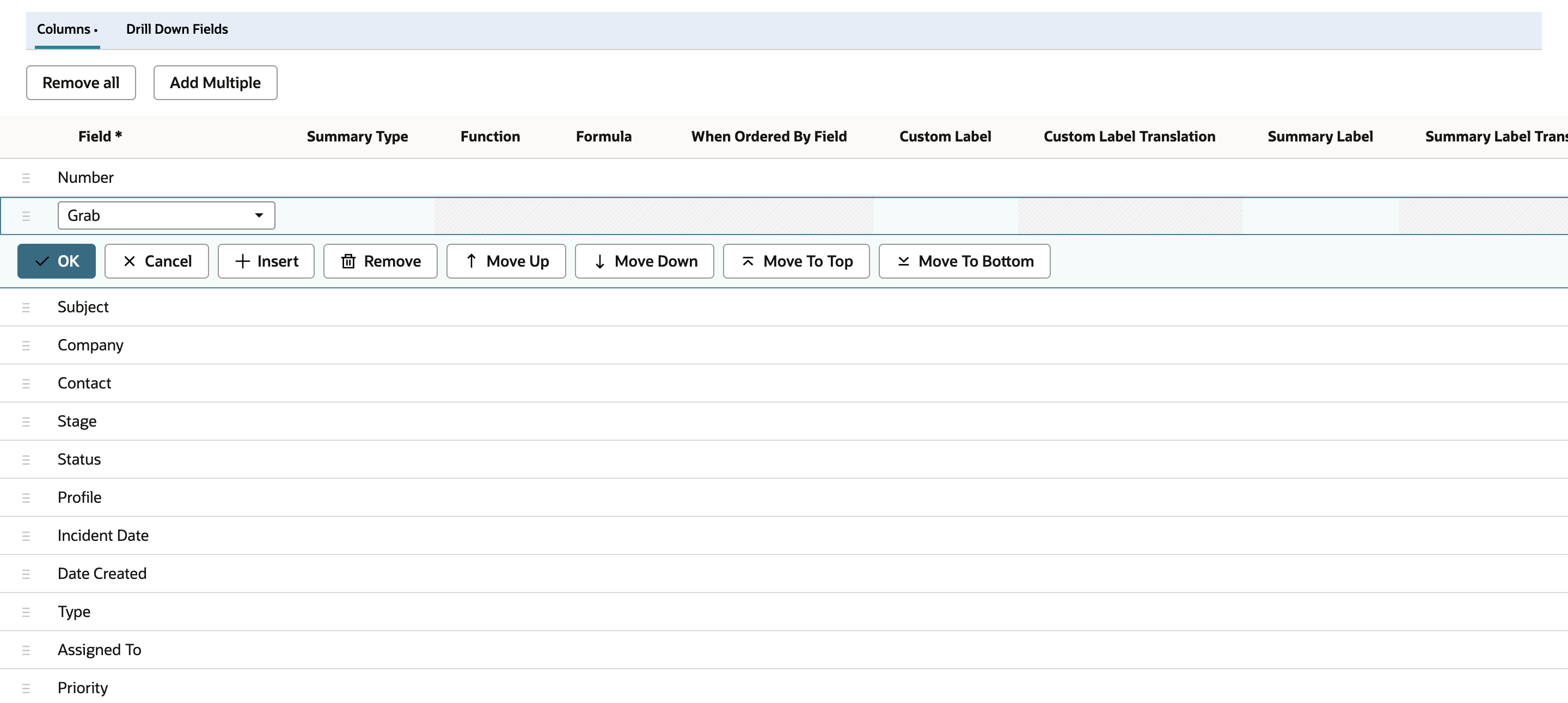The width and height of the screenshot is (1568, 703).
Task: Move the selected row up
Action: tap(506, 261)
